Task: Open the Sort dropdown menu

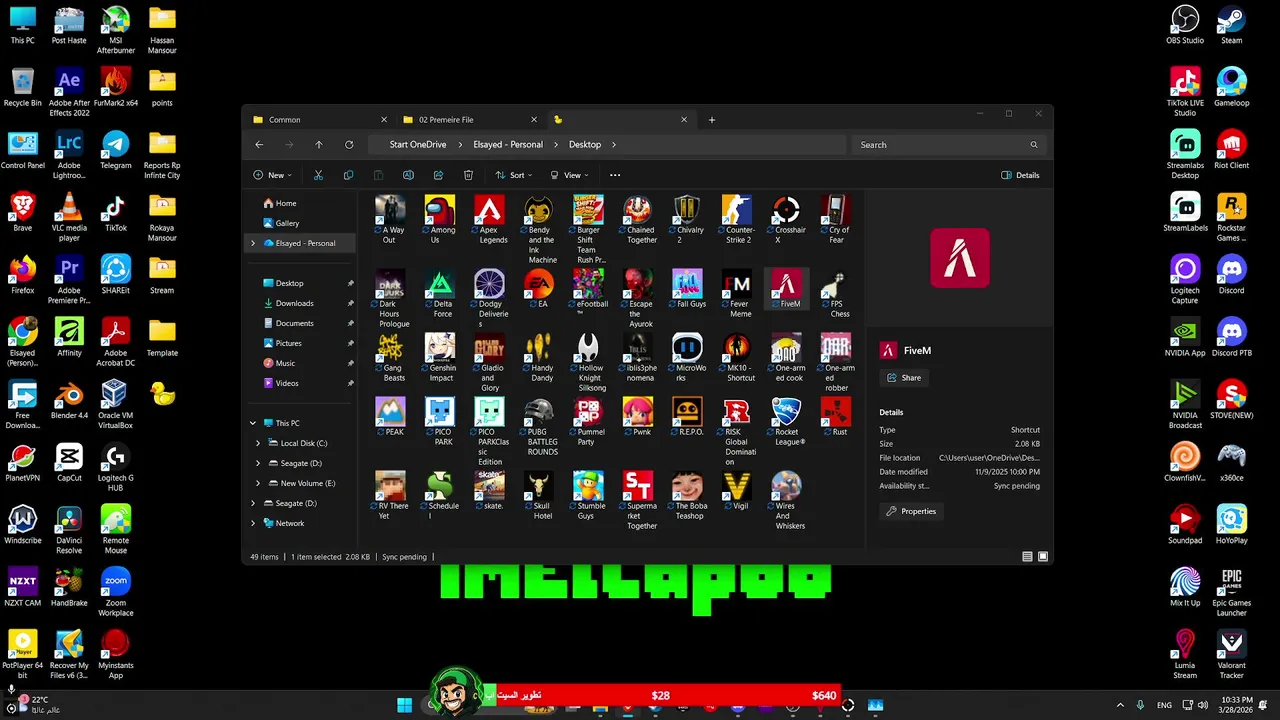Action: [x=513, y=175]
